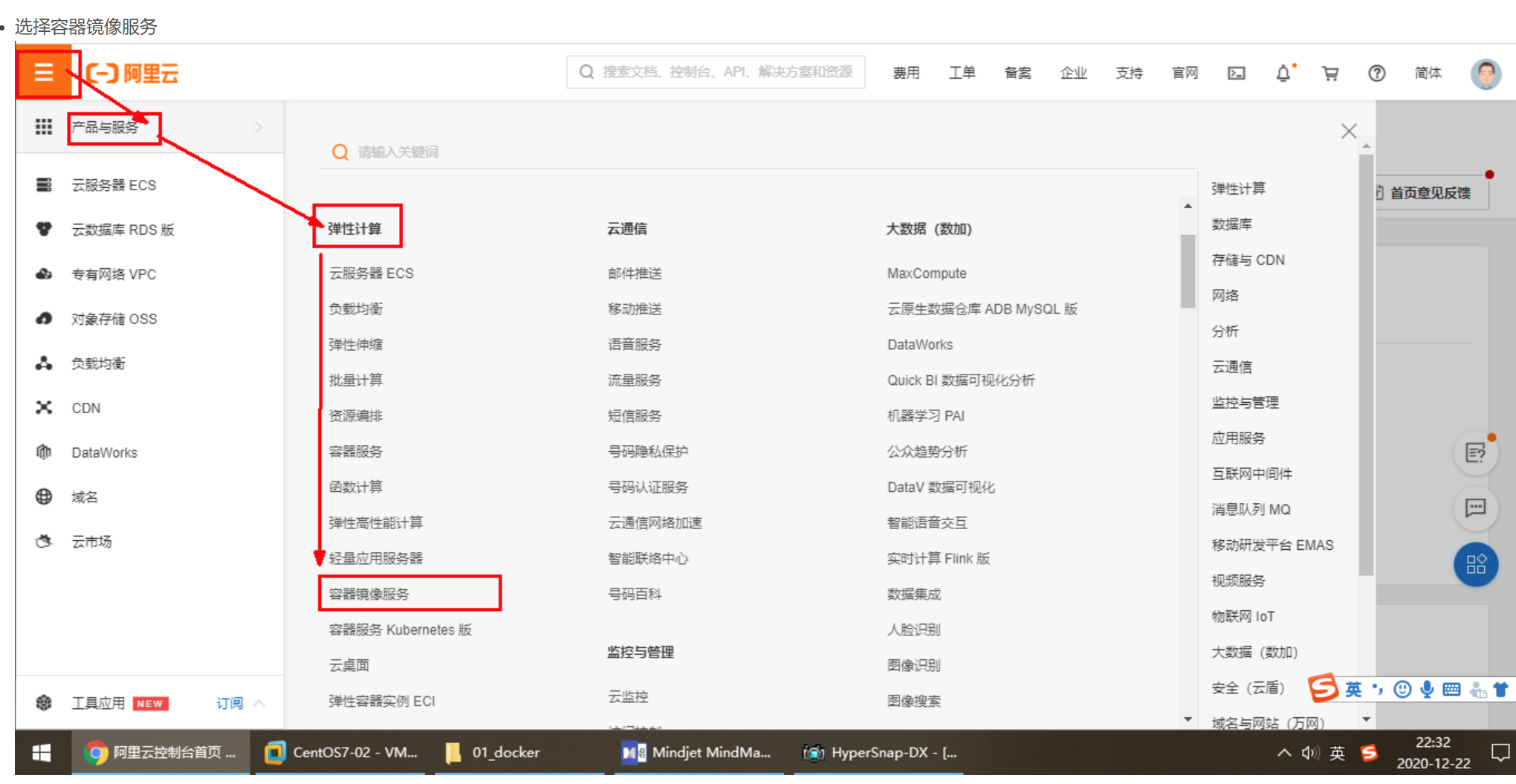1516x784 pixels.
Task: Click the 云服务器 ECS sidebar icon
Action: point(44,185)
